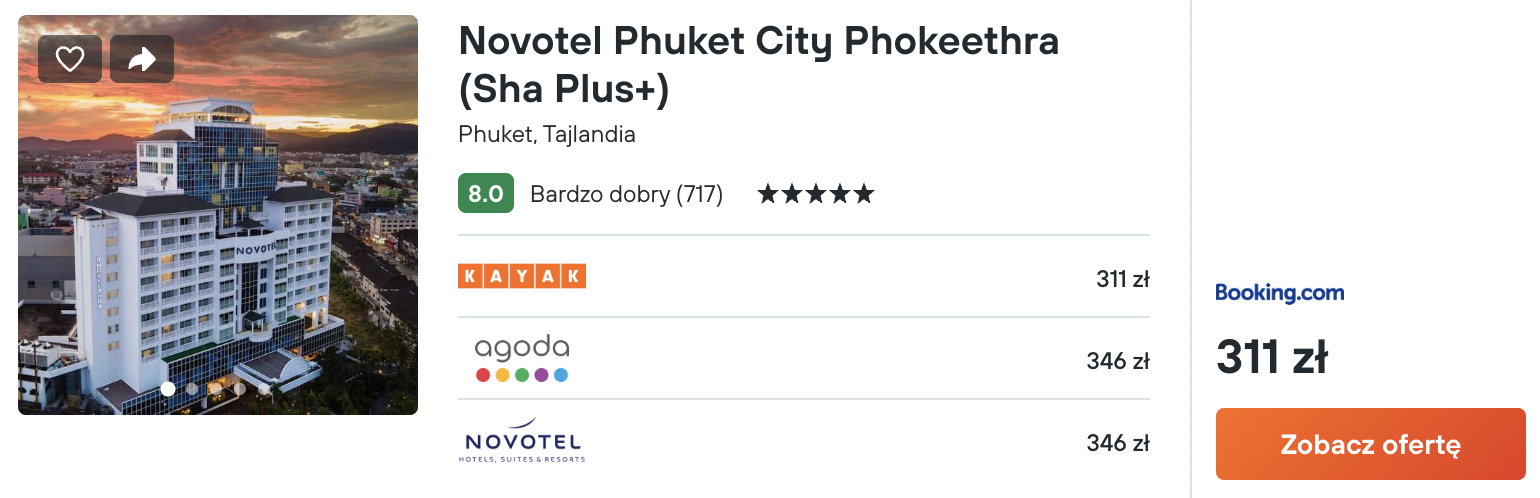Image resolution: width=1540 pixels, height=498 pixels.
Task: Choose the KAYAK 311 zł price
Action: 1123,279
